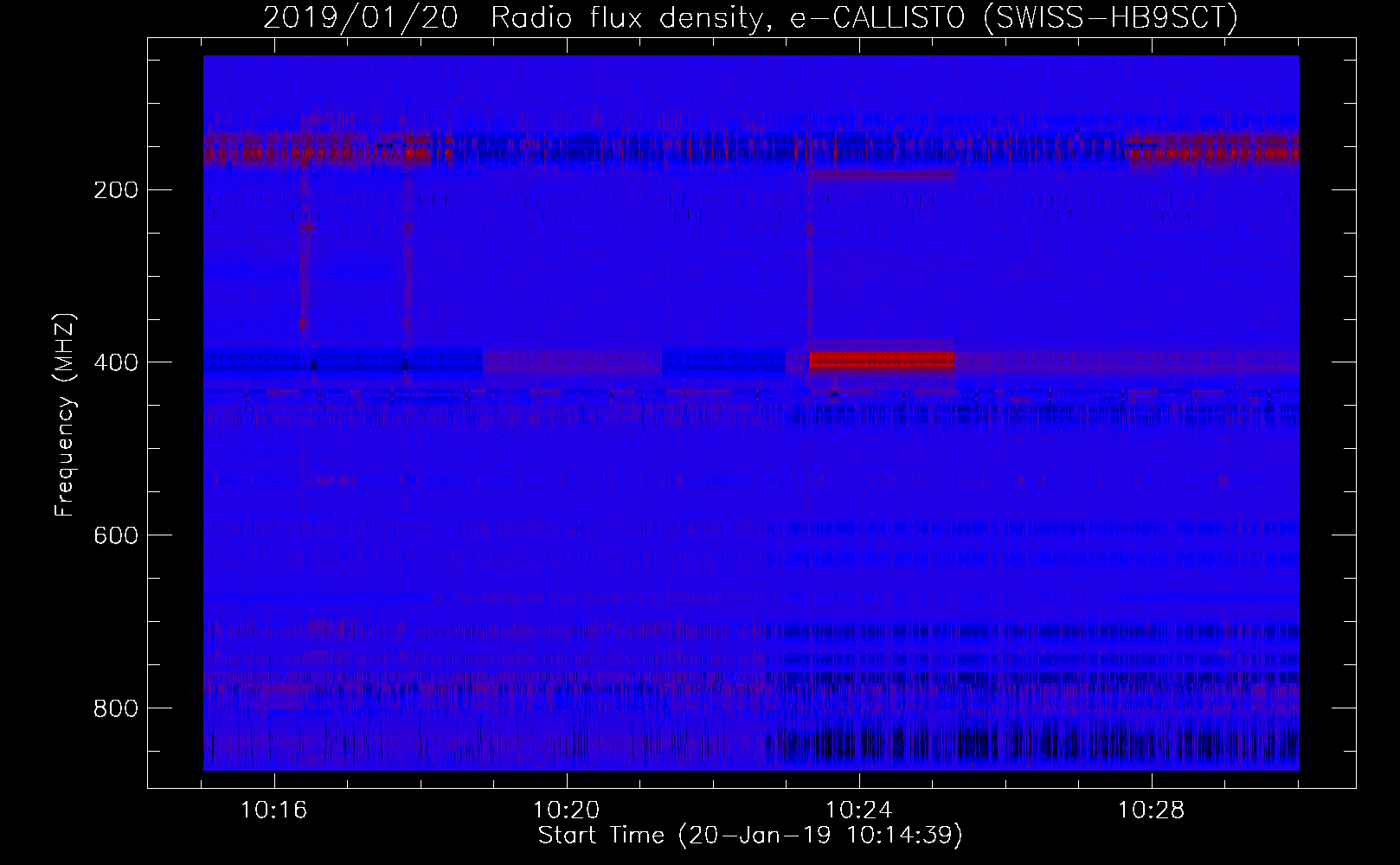Click the 400 frequency tick label
Screen dimensions: 1400x865
115,362
